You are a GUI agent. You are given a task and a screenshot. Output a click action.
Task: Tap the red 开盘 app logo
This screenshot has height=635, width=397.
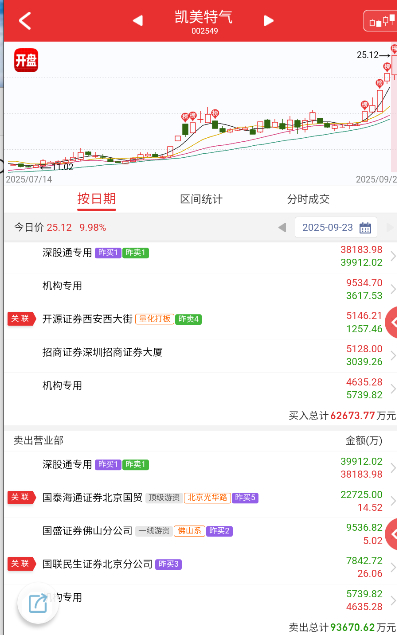pos(26,60)
